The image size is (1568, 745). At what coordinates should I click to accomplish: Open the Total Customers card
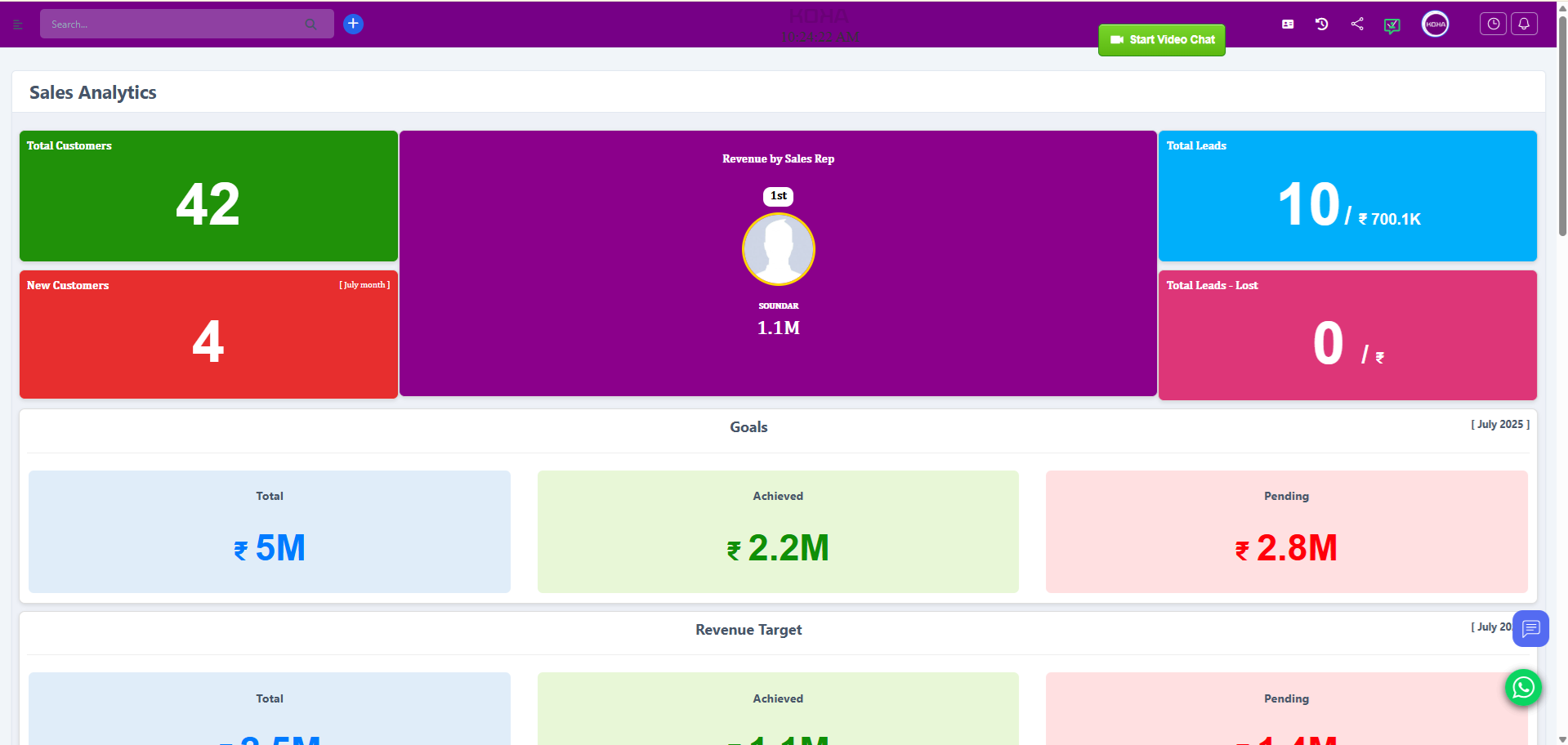pyautogui.click(x=208, y=196)
